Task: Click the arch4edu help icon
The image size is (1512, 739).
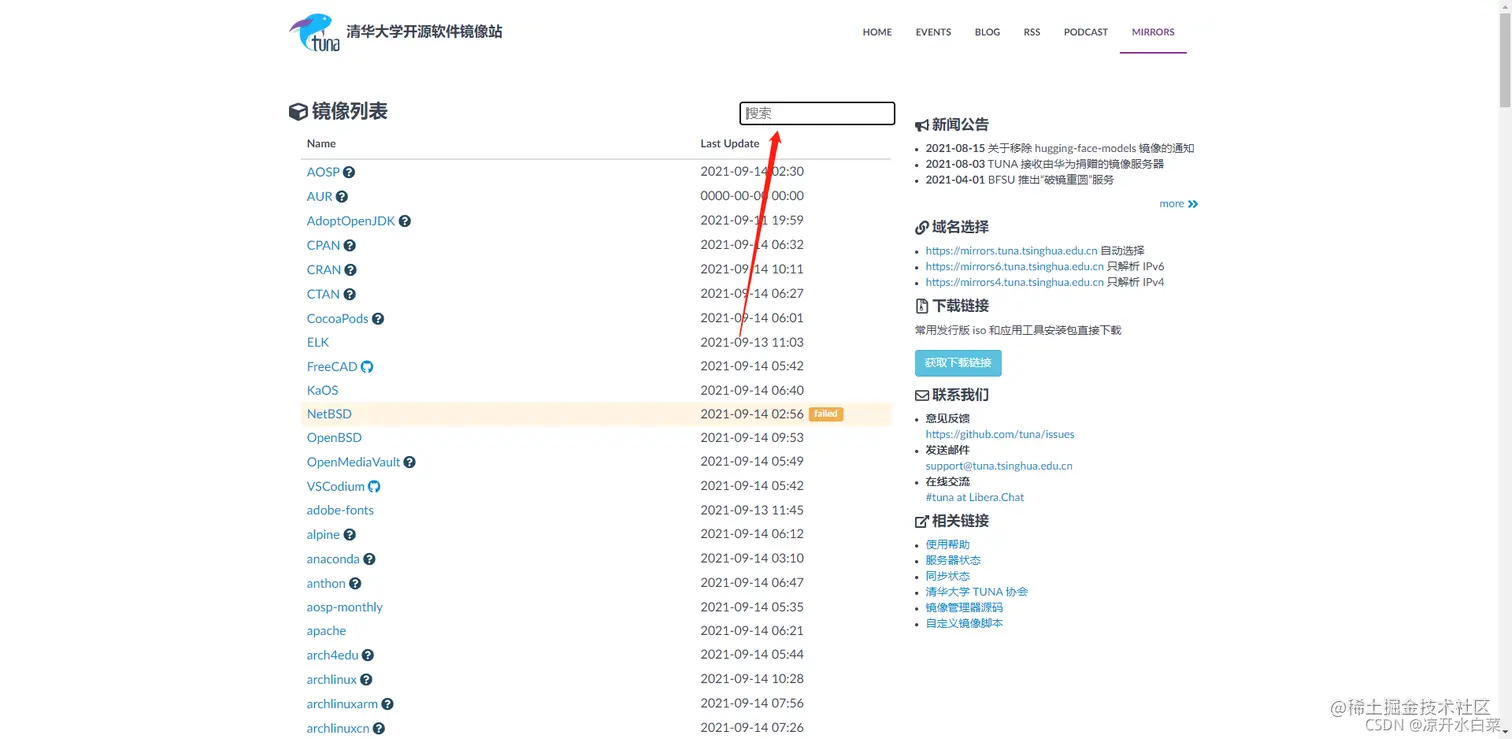Action: pos(366,655)
